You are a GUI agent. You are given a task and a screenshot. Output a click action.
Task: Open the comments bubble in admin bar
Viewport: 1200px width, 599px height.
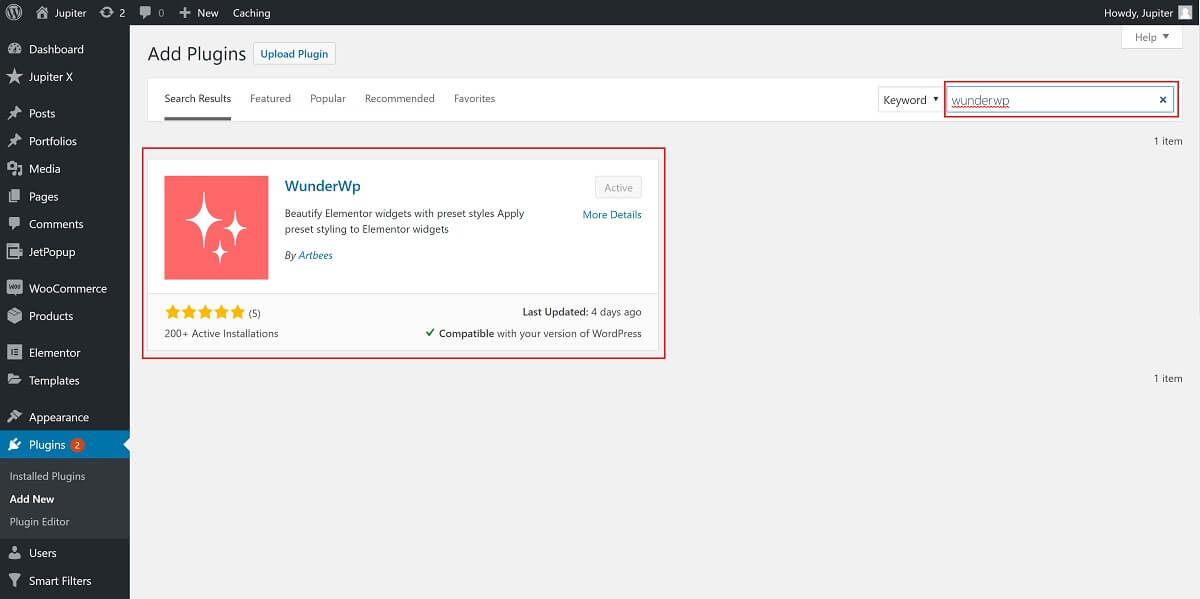(x=146, y=13)
